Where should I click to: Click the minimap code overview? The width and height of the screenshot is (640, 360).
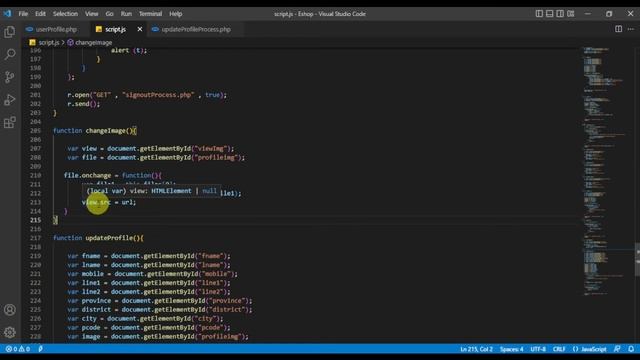pyautogui.click(x=604, y=171)
